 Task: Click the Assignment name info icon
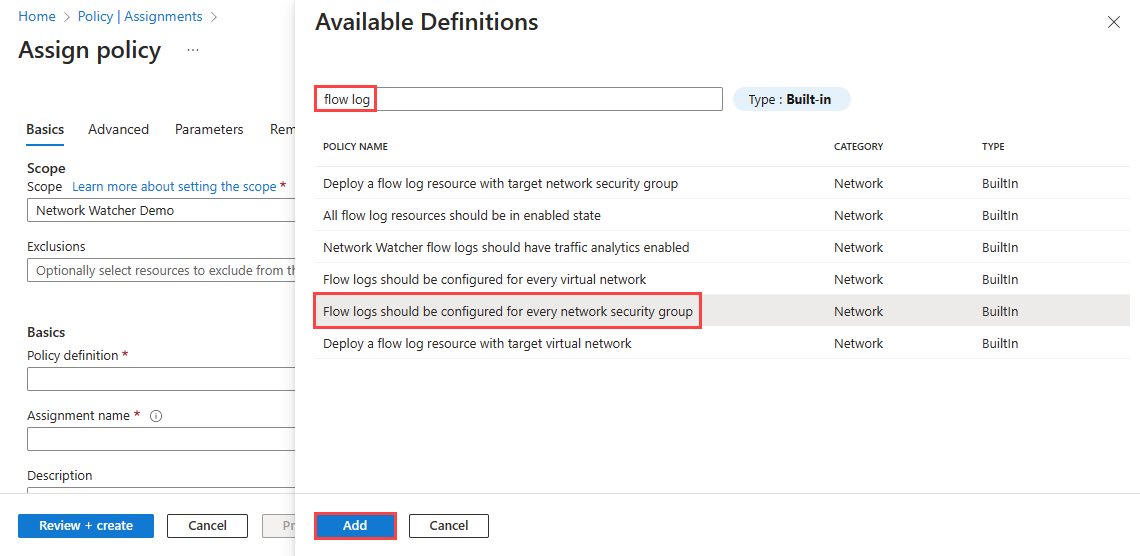click(156, 416)
